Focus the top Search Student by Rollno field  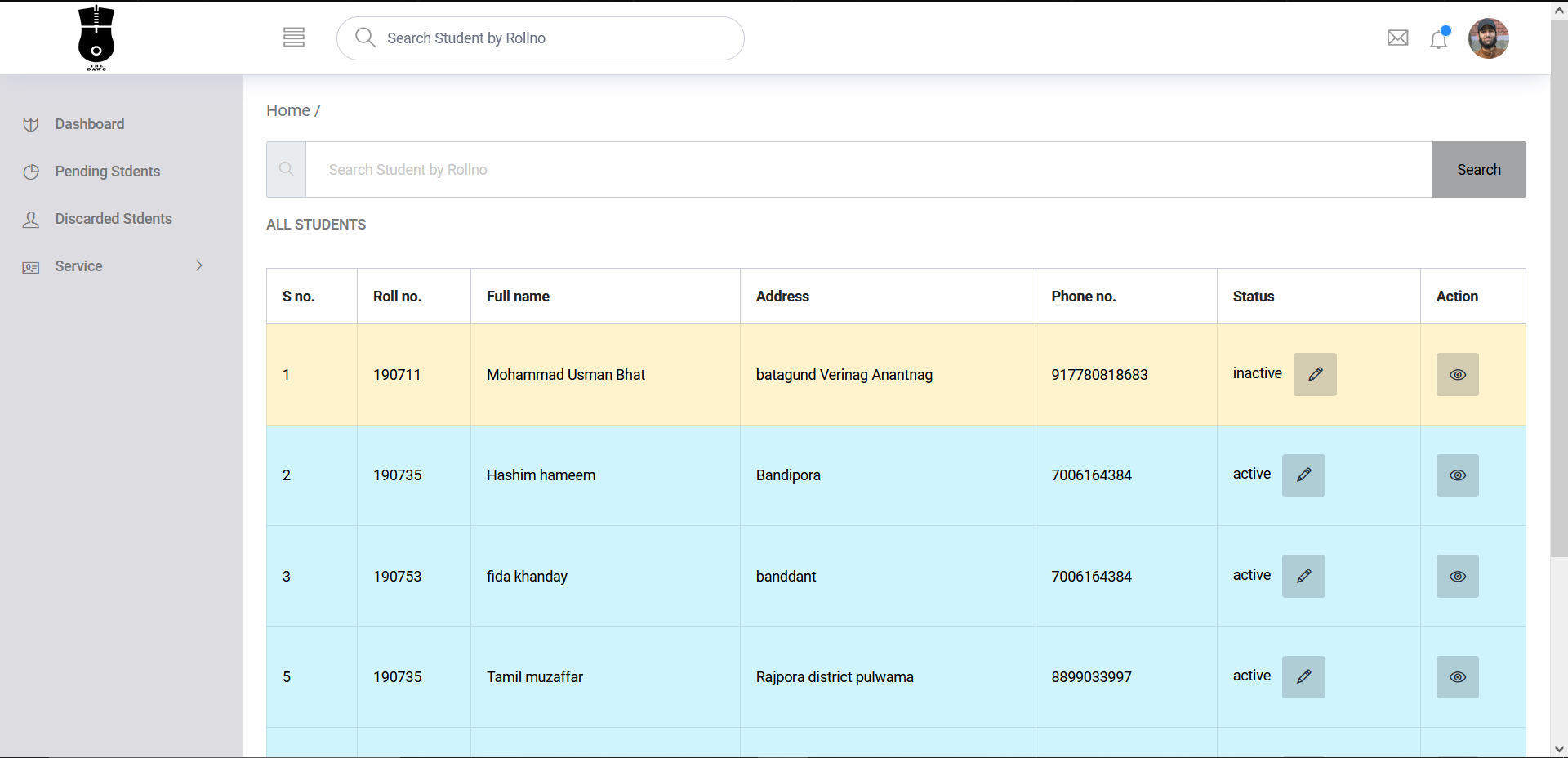click(541, 38)
